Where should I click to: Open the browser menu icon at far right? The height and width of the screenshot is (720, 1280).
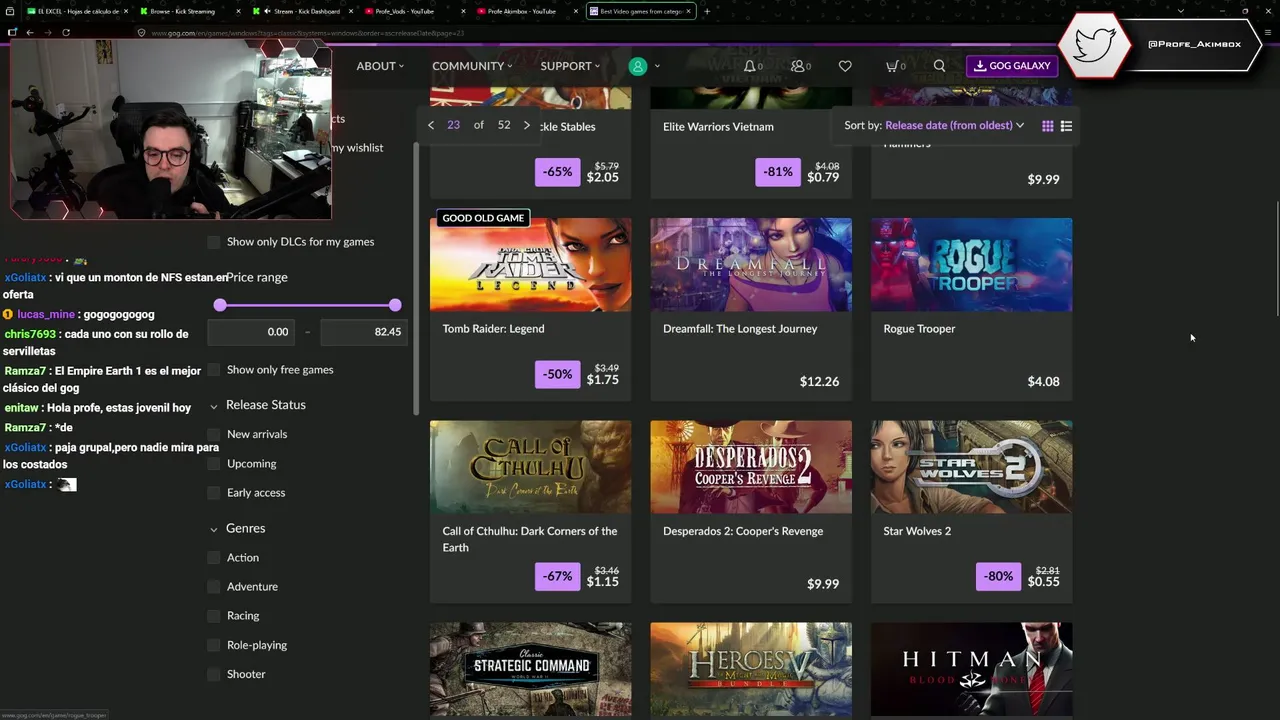click(x=1268, y=32)
